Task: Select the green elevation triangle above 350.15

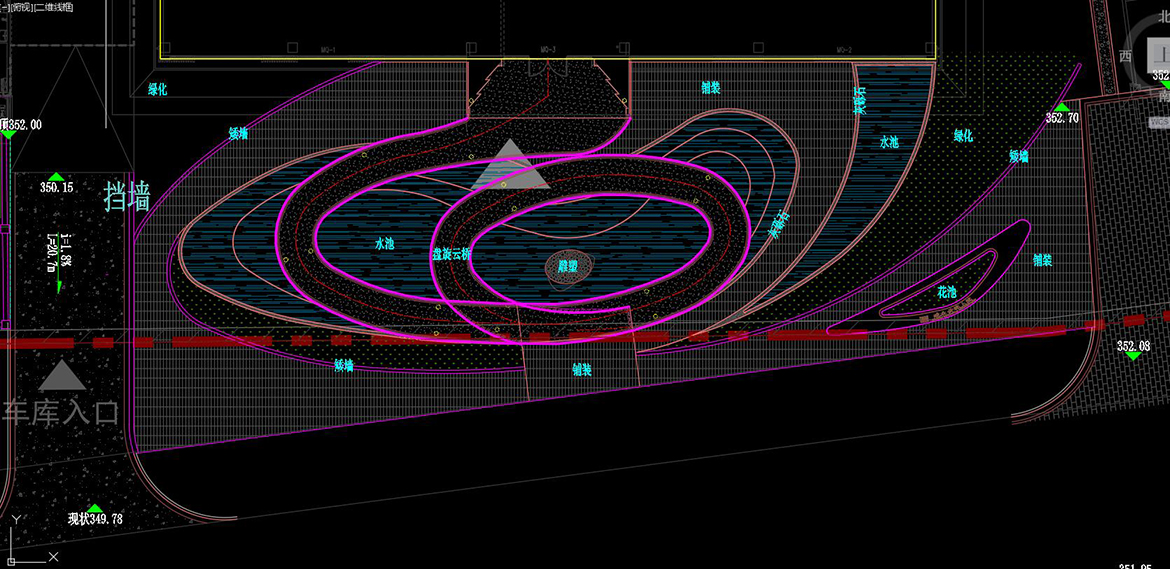Action: coord(57,177)
